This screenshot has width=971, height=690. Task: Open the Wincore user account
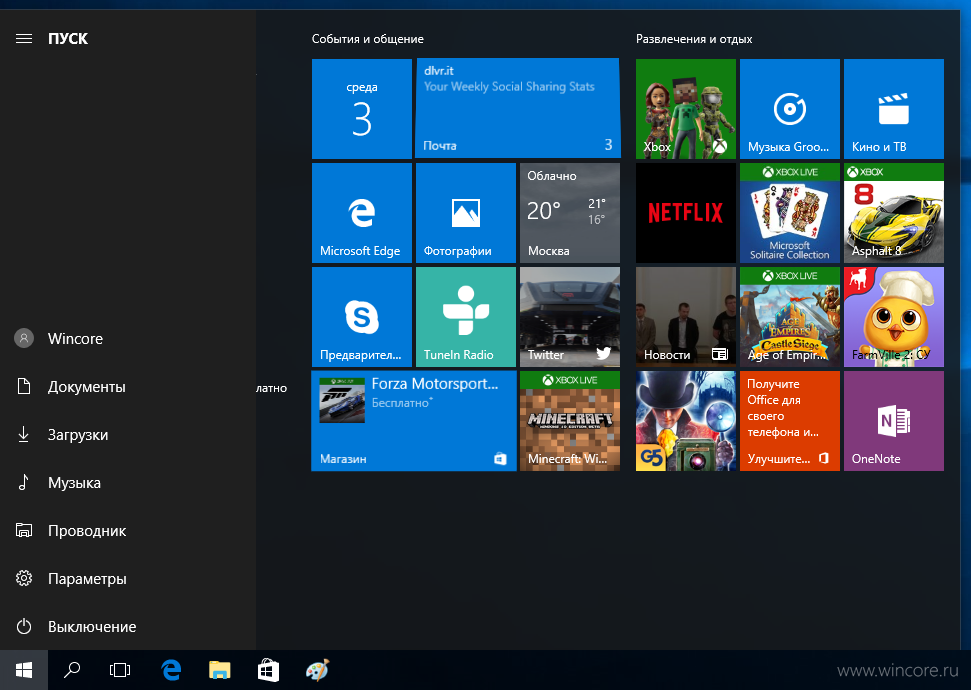coord(128,338)
